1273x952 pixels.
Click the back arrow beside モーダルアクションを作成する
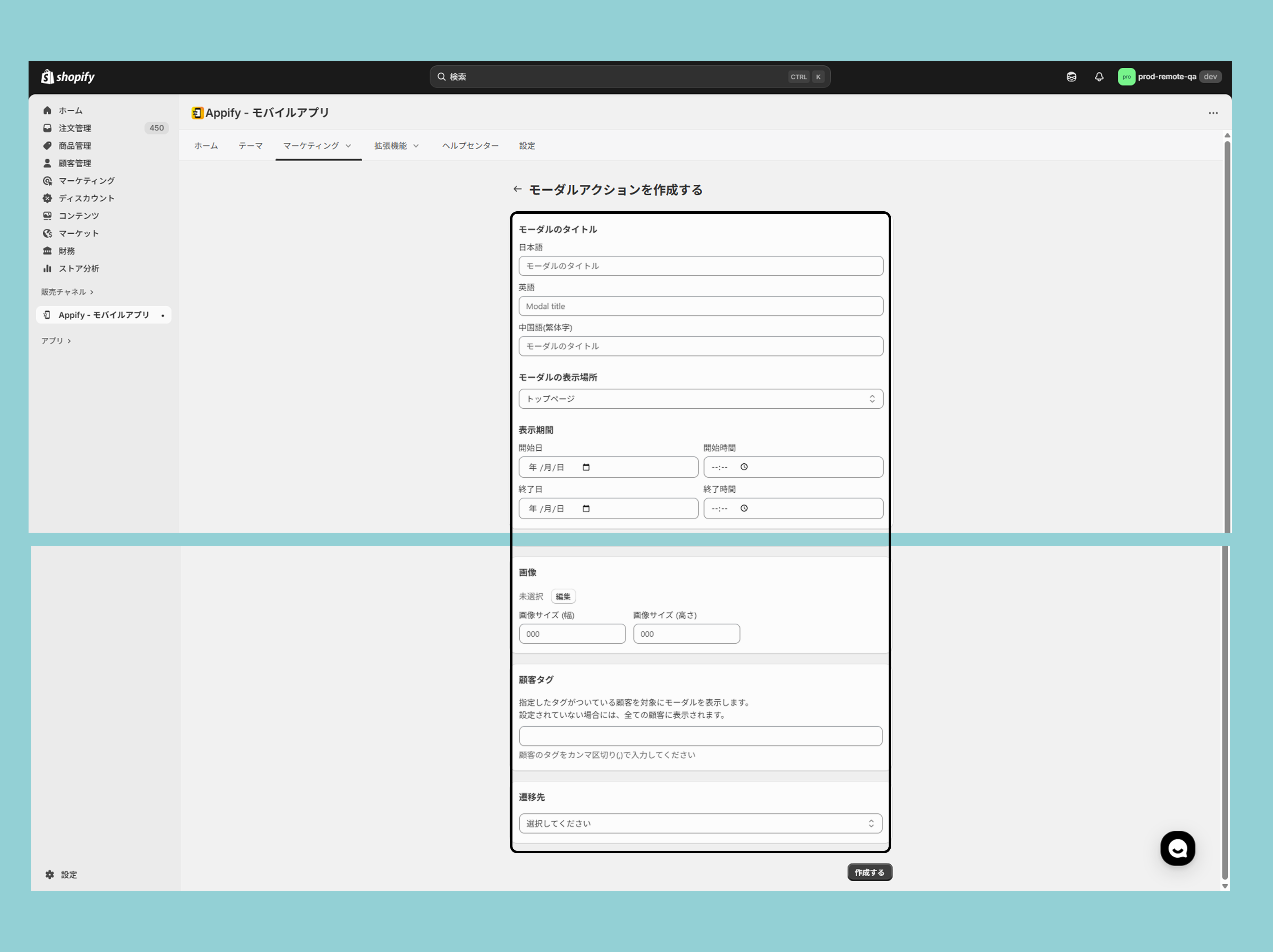(517, 189)
